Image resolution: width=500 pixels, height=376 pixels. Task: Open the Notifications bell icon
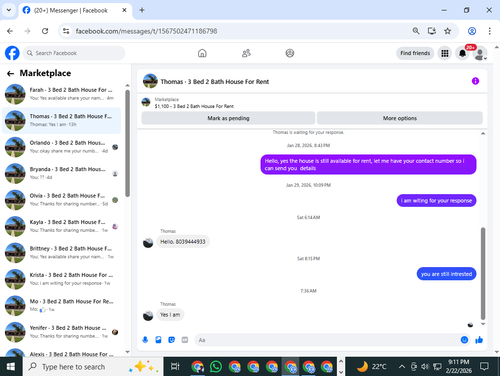click(x=462, y=53)
